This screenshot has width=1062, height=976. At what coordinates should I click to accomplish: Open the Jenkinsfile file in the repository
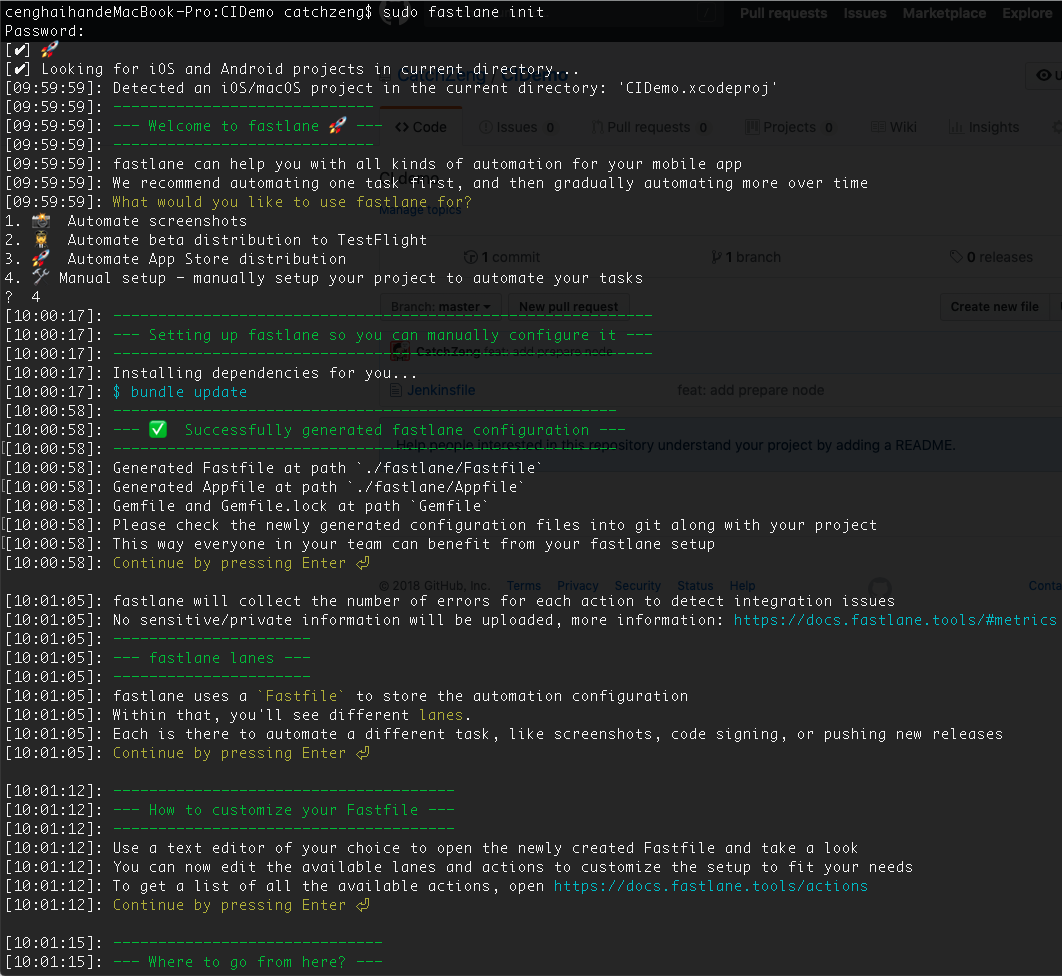441,390
